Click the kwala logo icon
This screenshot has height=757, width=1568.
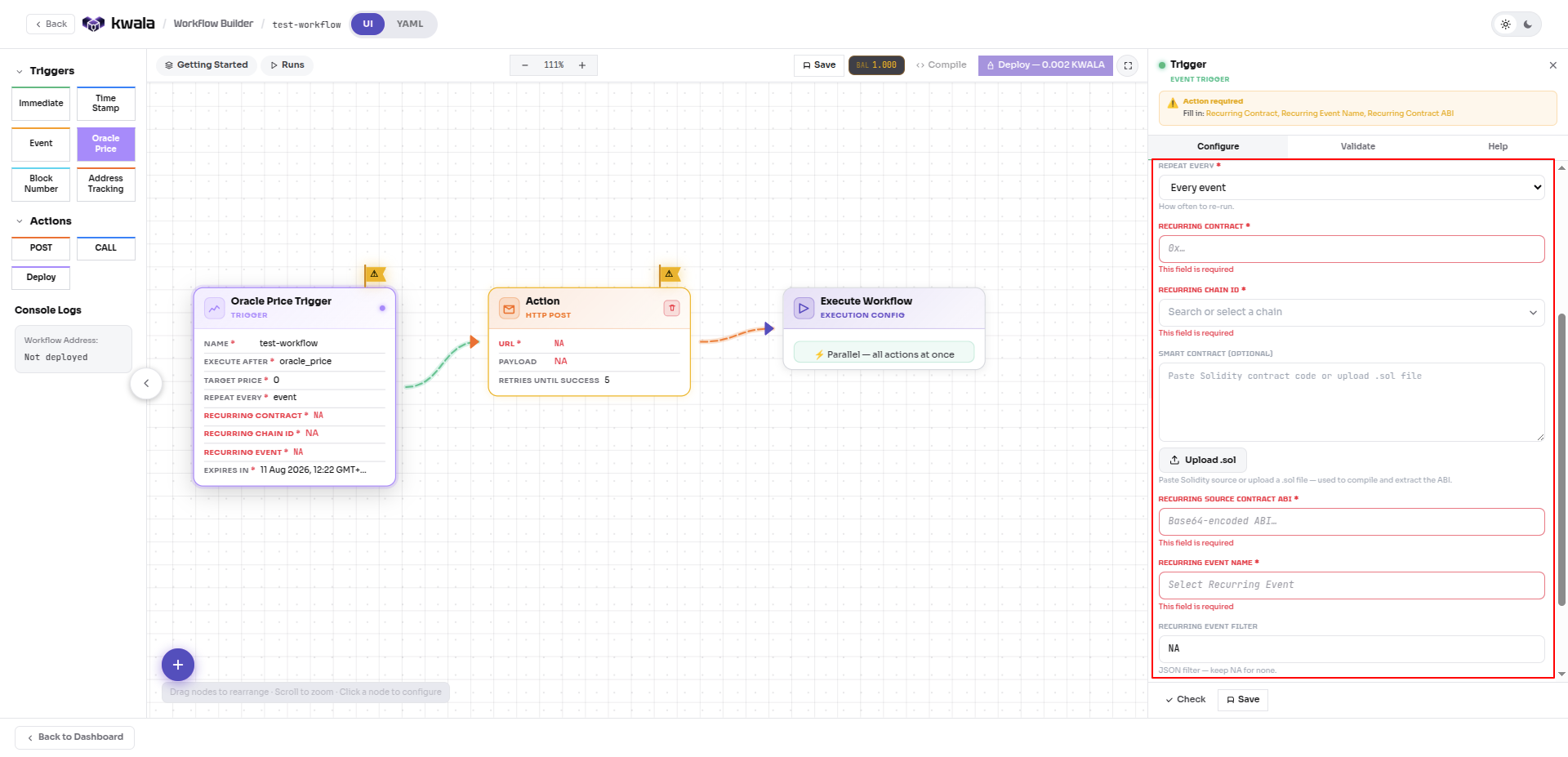[x=93, y=24]
